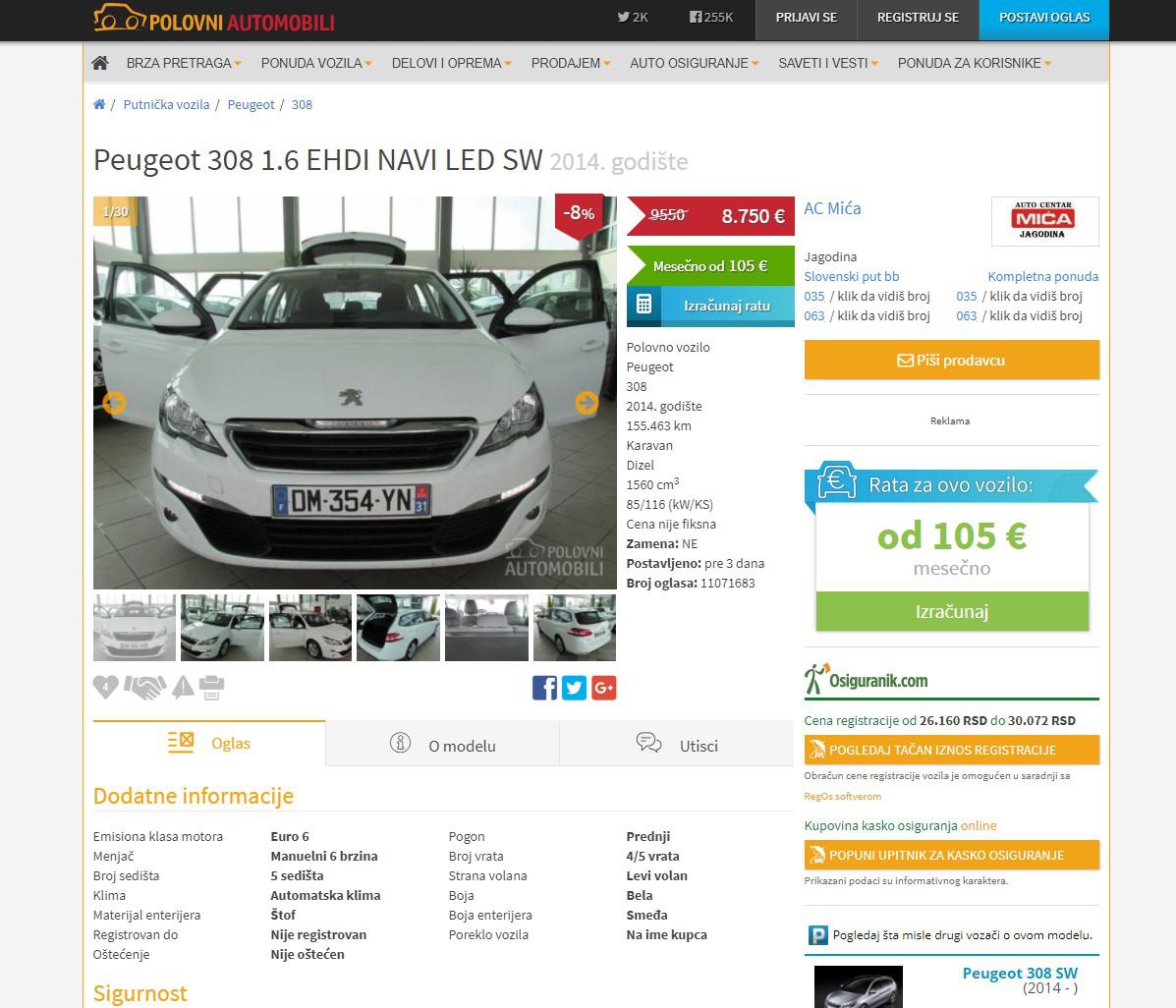Click the Polovni Automobili logo

coord(214,19)
